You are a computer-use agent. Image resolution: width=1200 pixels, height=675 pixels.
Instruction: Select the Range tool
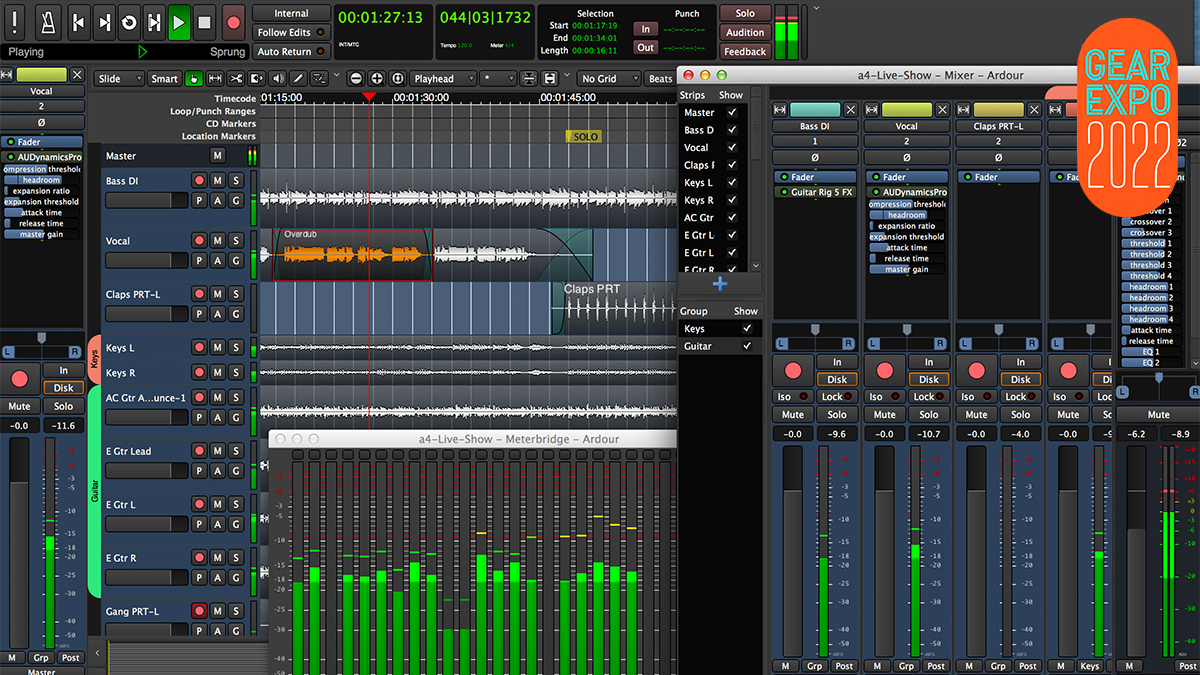coord(214,79)
